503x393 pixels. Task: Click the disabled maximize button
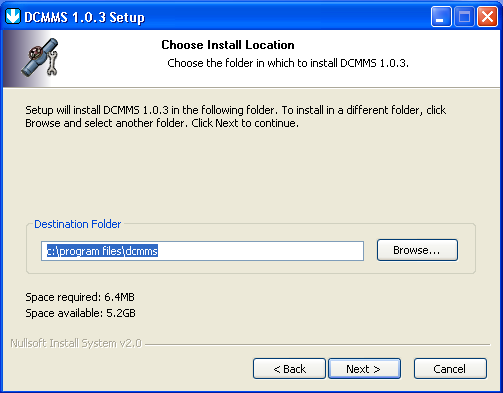pyautogui.click(x=464, y=17)
